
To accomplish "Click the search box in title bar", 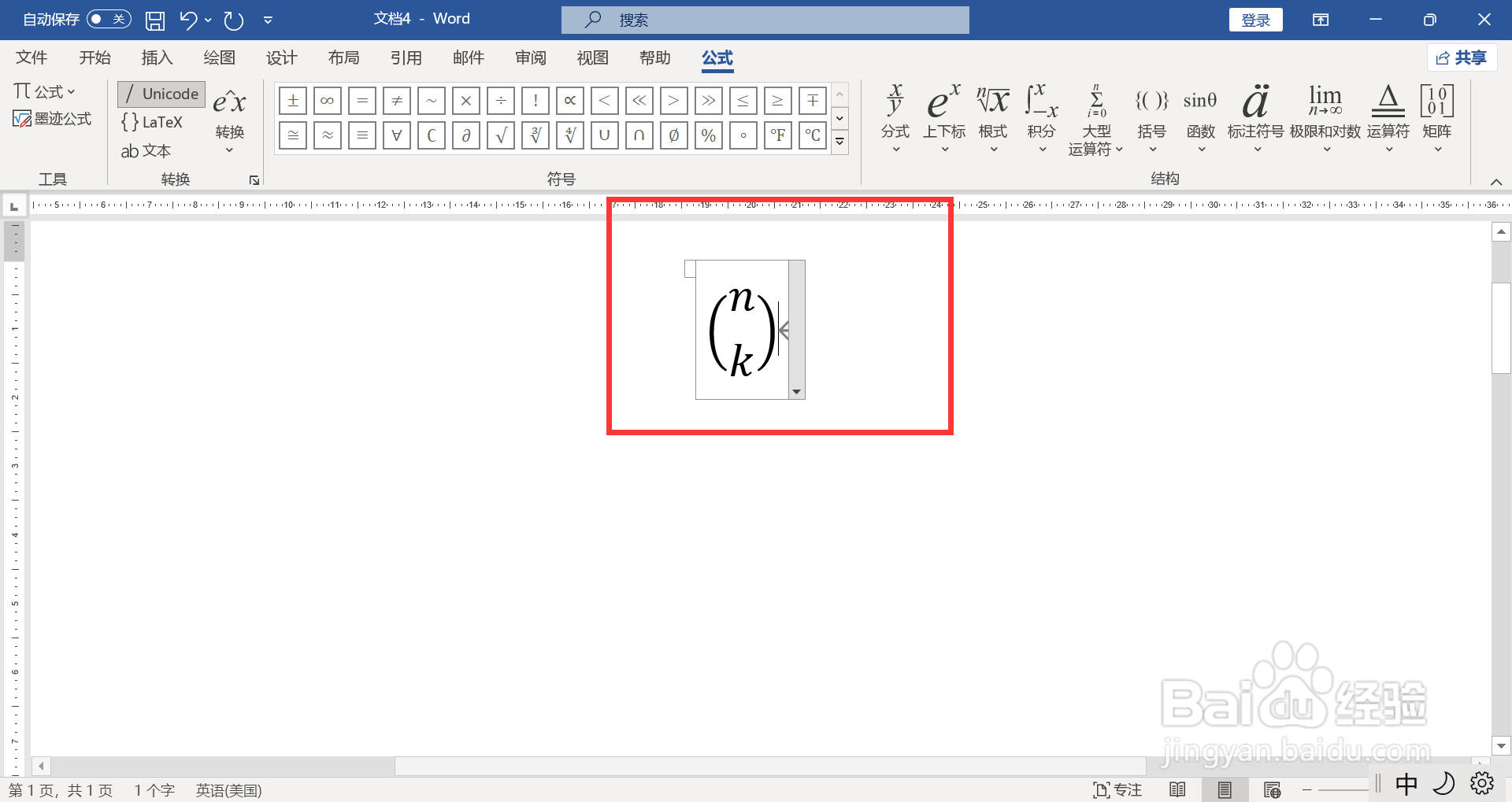I will [765, 20].
